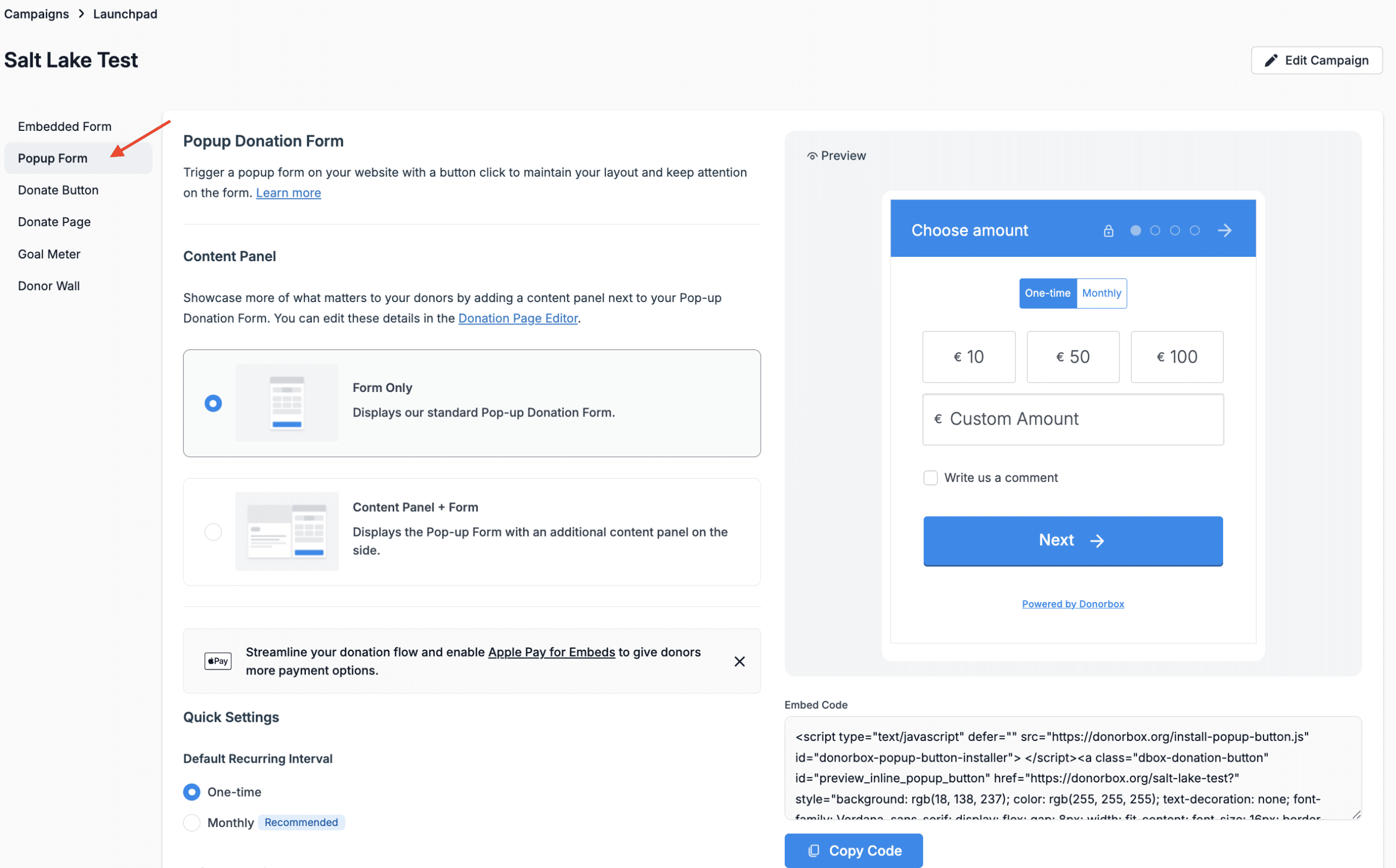Click the lock icon in preview header
Image resolution: width=1396 pixels, height=868 pixels.
tap(1108, 231)
